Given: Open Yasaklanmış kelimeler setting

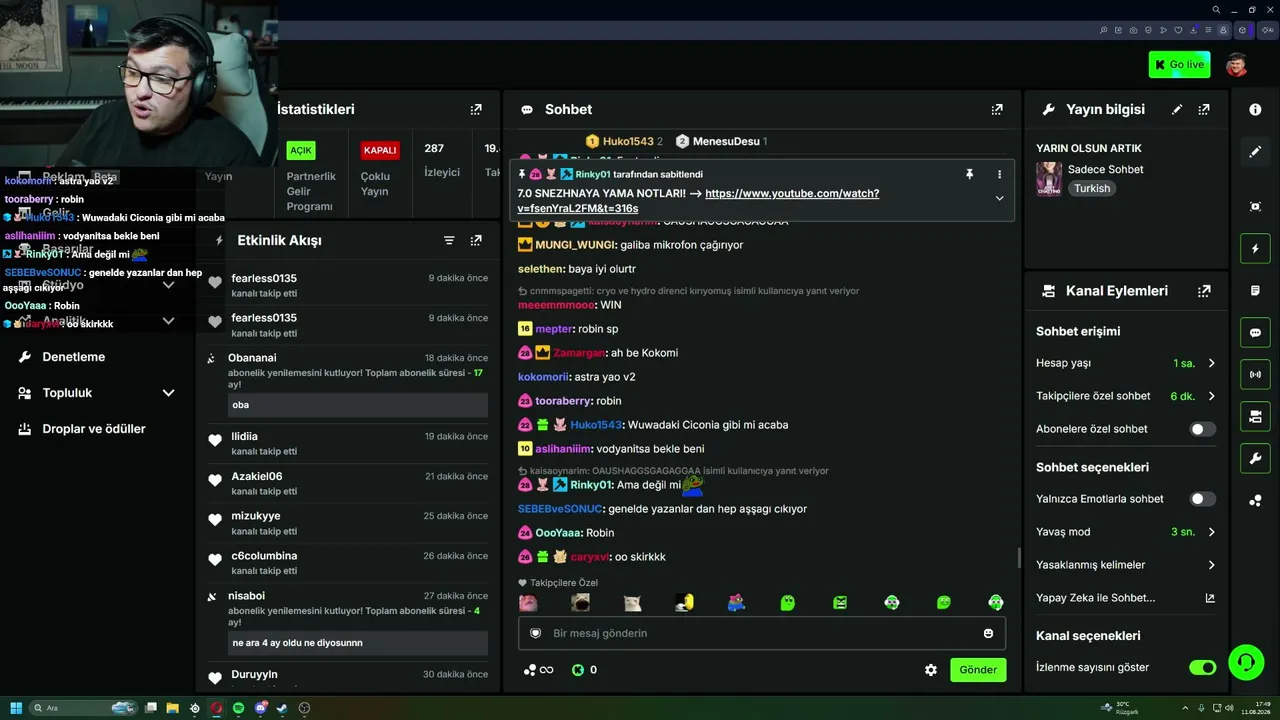Looking at the screenshot, I should coord(1126,565).
